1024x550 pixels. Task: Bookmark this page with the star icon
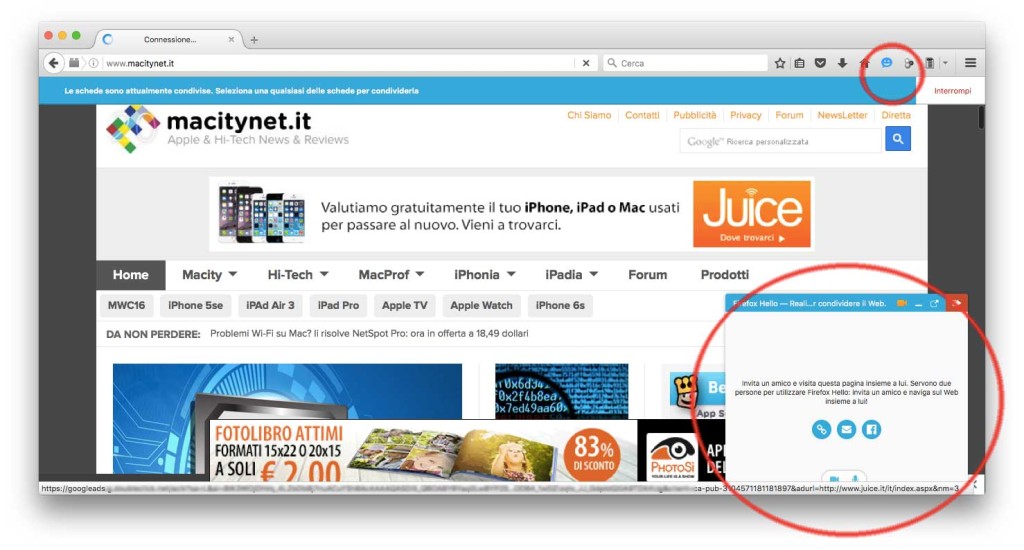click(x=780, y=63)
